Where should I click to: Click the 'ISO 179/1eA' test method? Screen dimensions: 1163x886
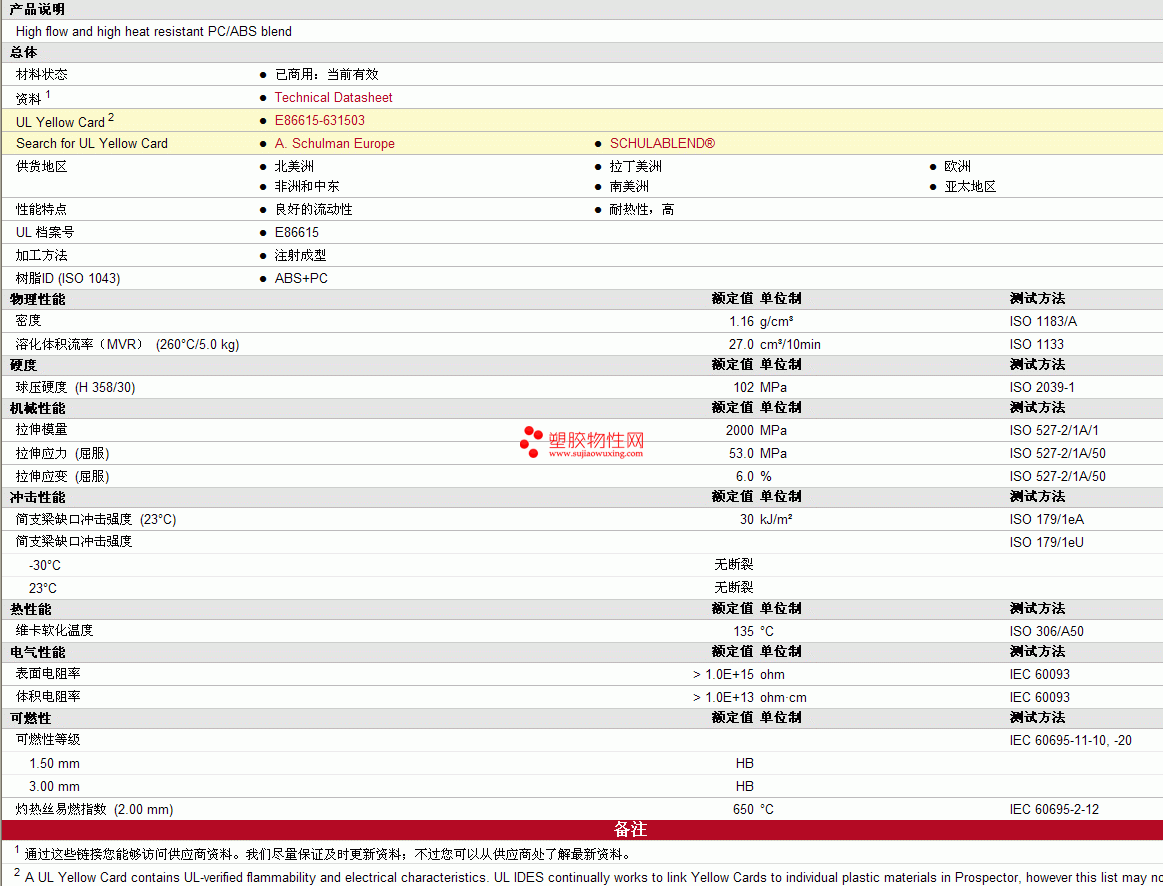point(1047,519)
